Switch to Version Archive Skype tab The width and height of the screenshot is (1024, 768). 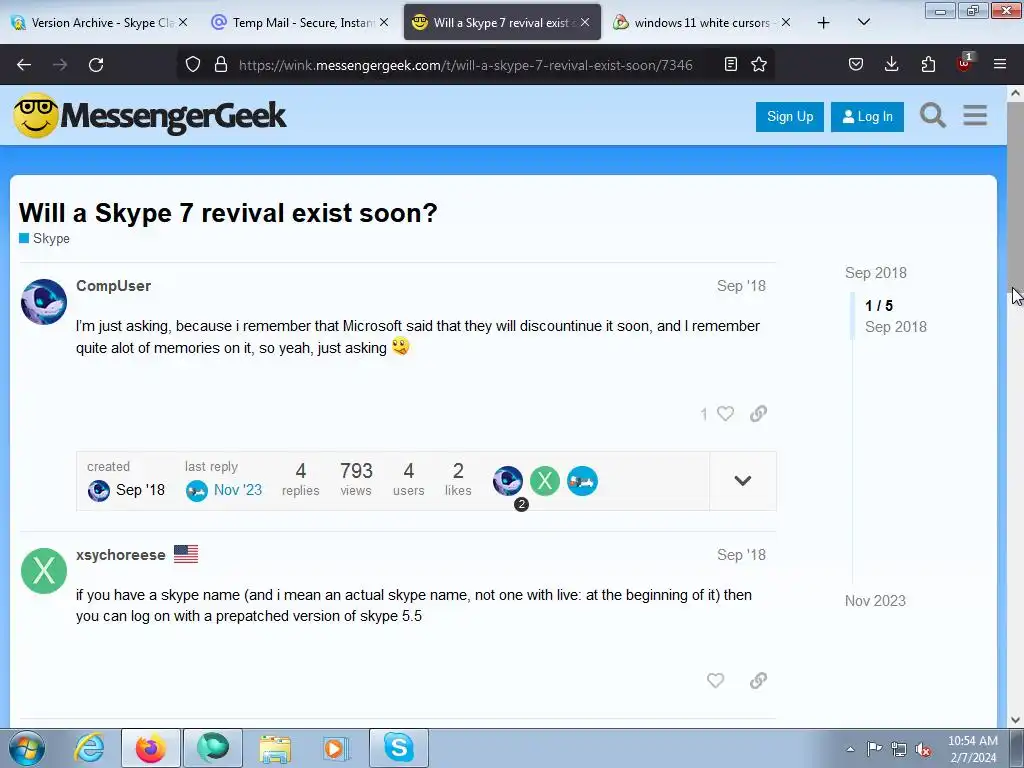pos(99,22)
